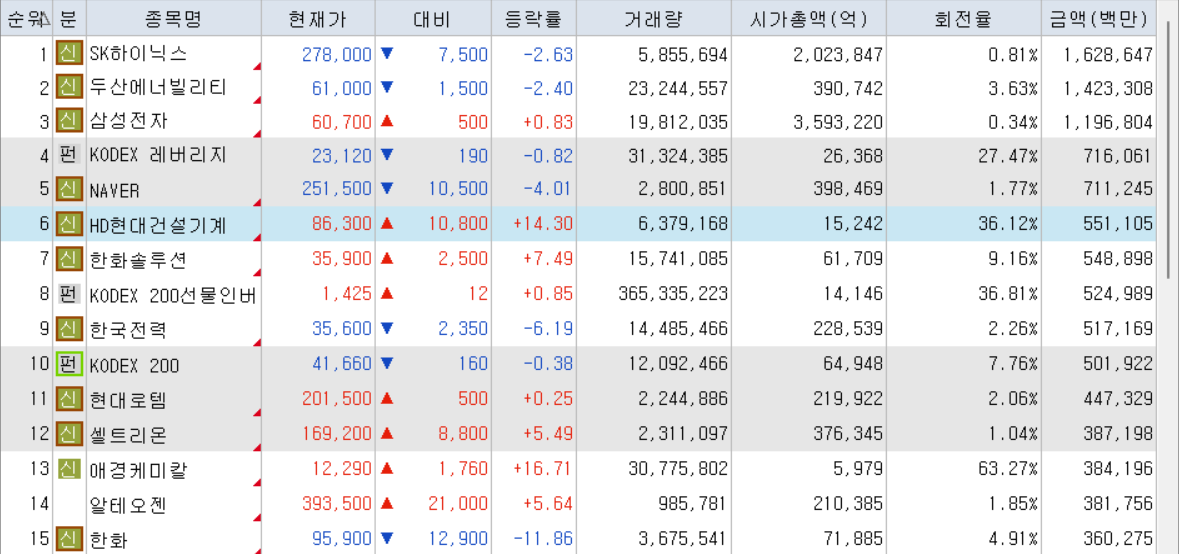Click the amount 551,105

click(1118, 223)
